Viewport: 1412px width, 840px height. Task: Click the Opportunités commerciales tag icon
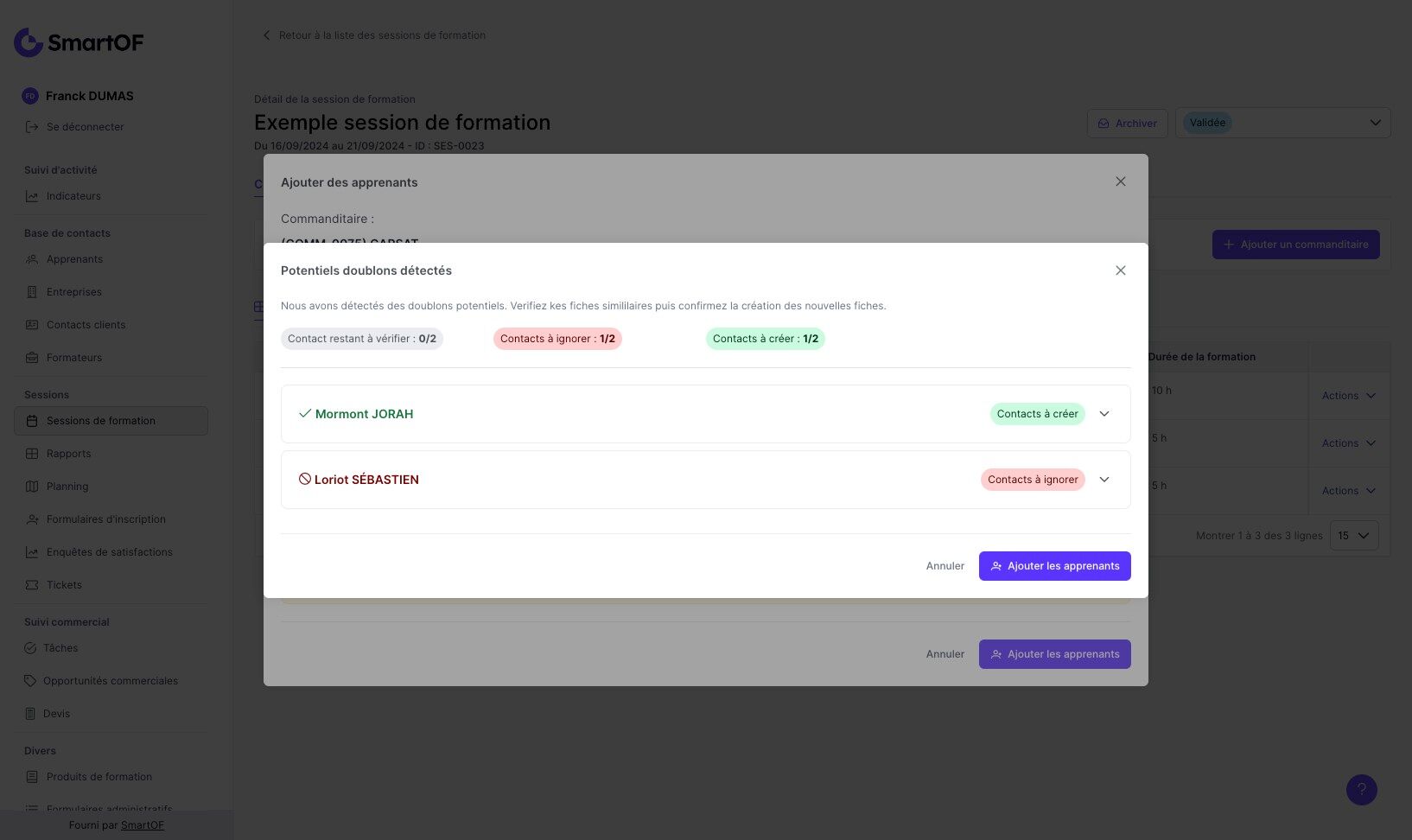pos(30,681)
